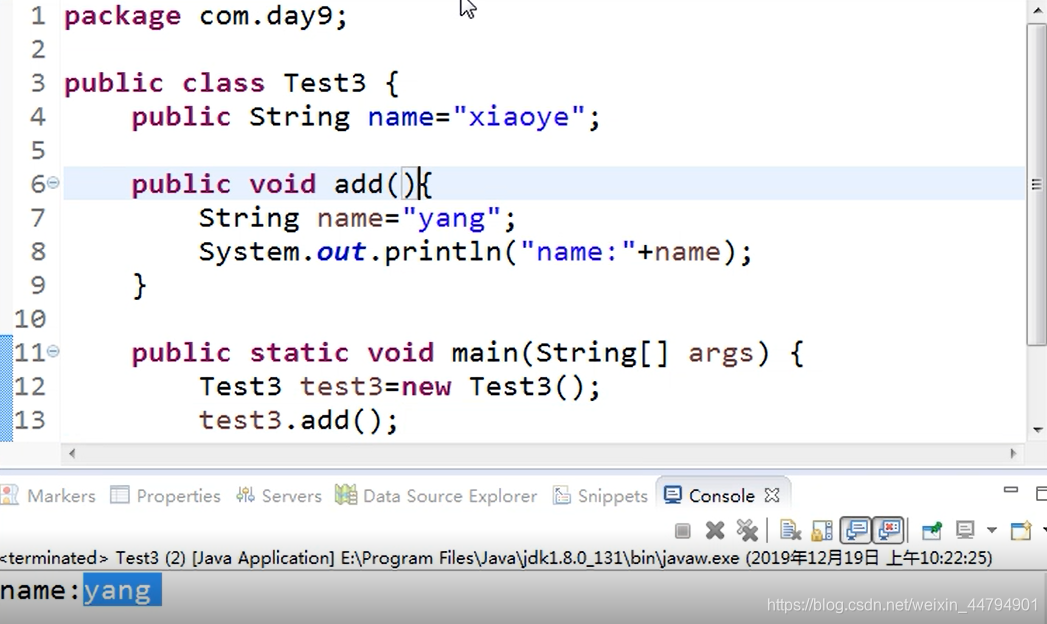Screen dimensions: 1047x624
Task: Click class name Test3 on line 3
Action: click(x=325, y=83)
